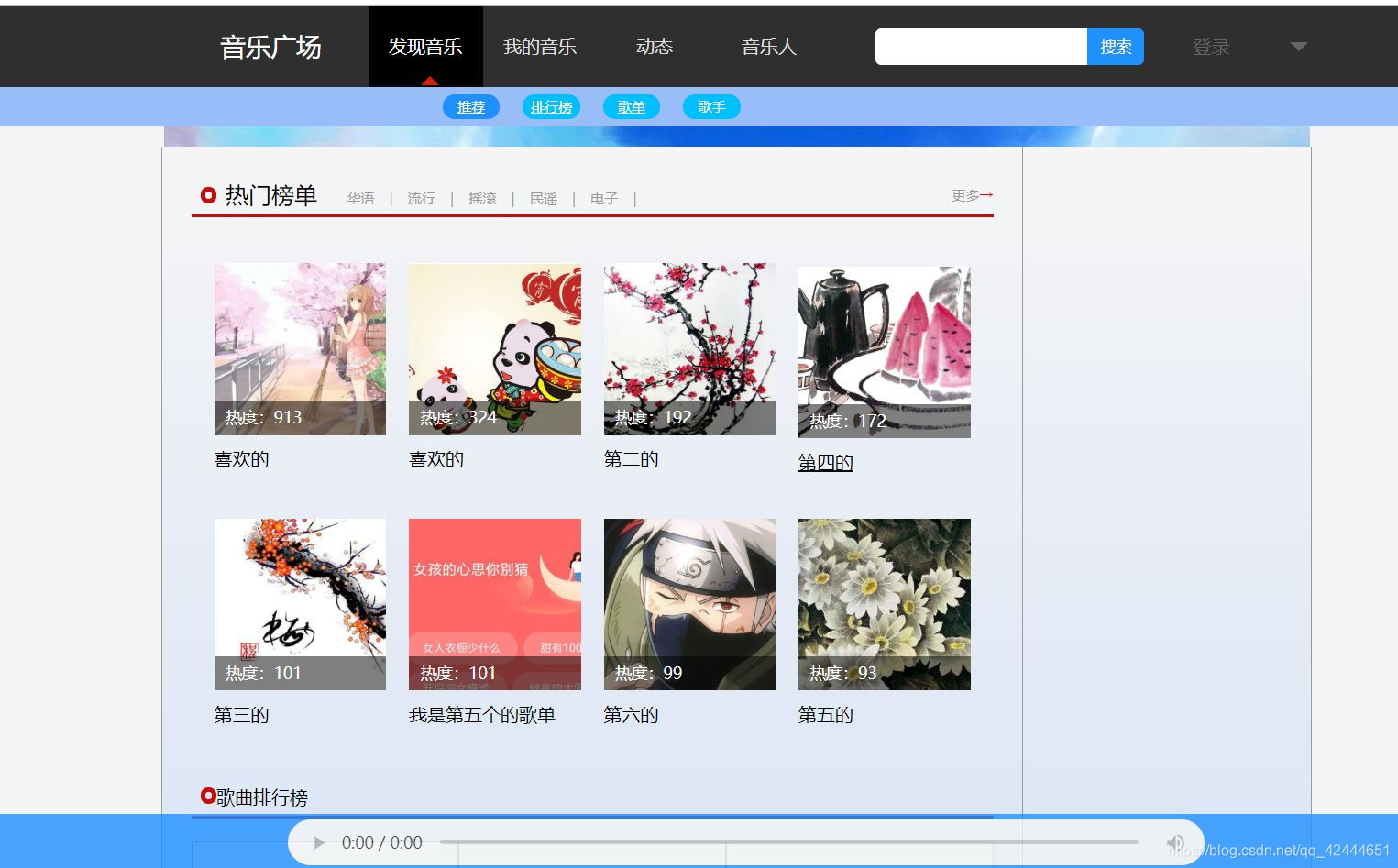Viewport: 1398px width, 868px height.
Task: Click the 音乐广场 site logo
Action: coord(270,47)
